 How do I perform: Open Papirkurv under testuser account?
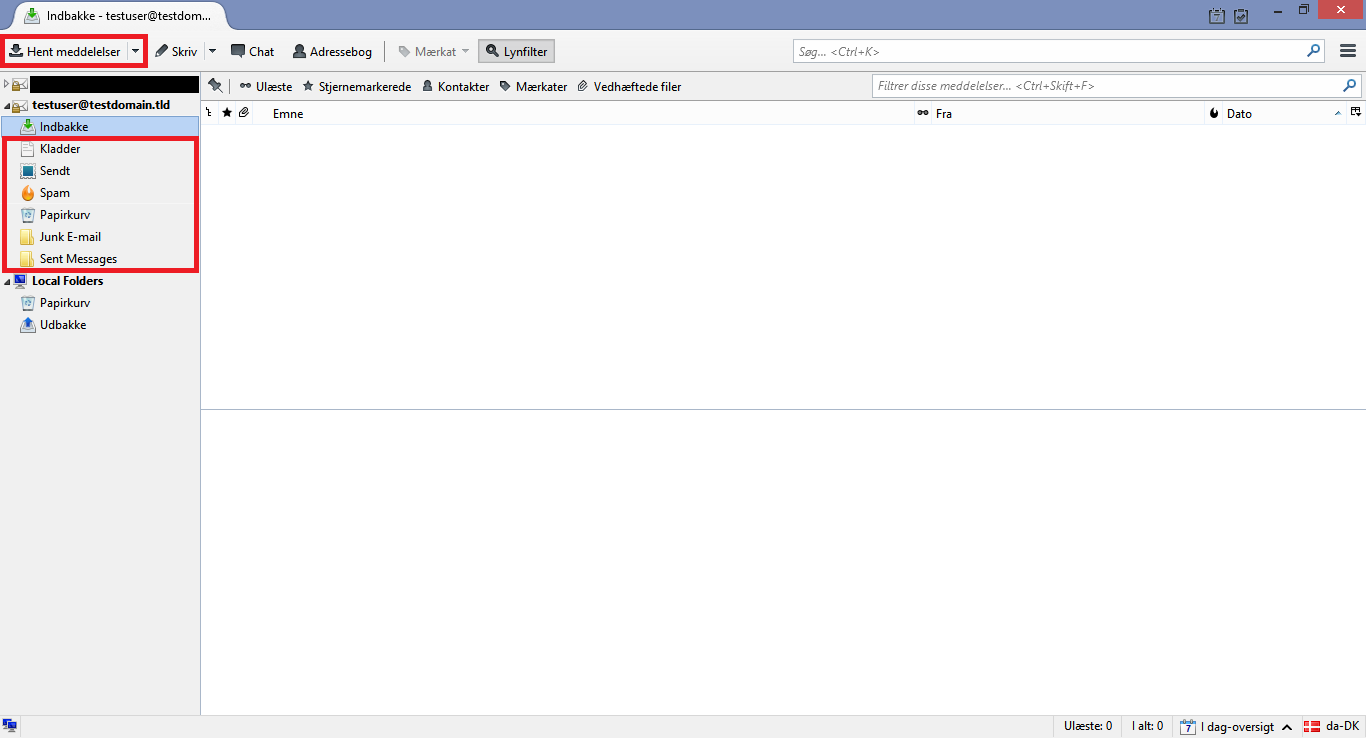[x=100, y=215]
